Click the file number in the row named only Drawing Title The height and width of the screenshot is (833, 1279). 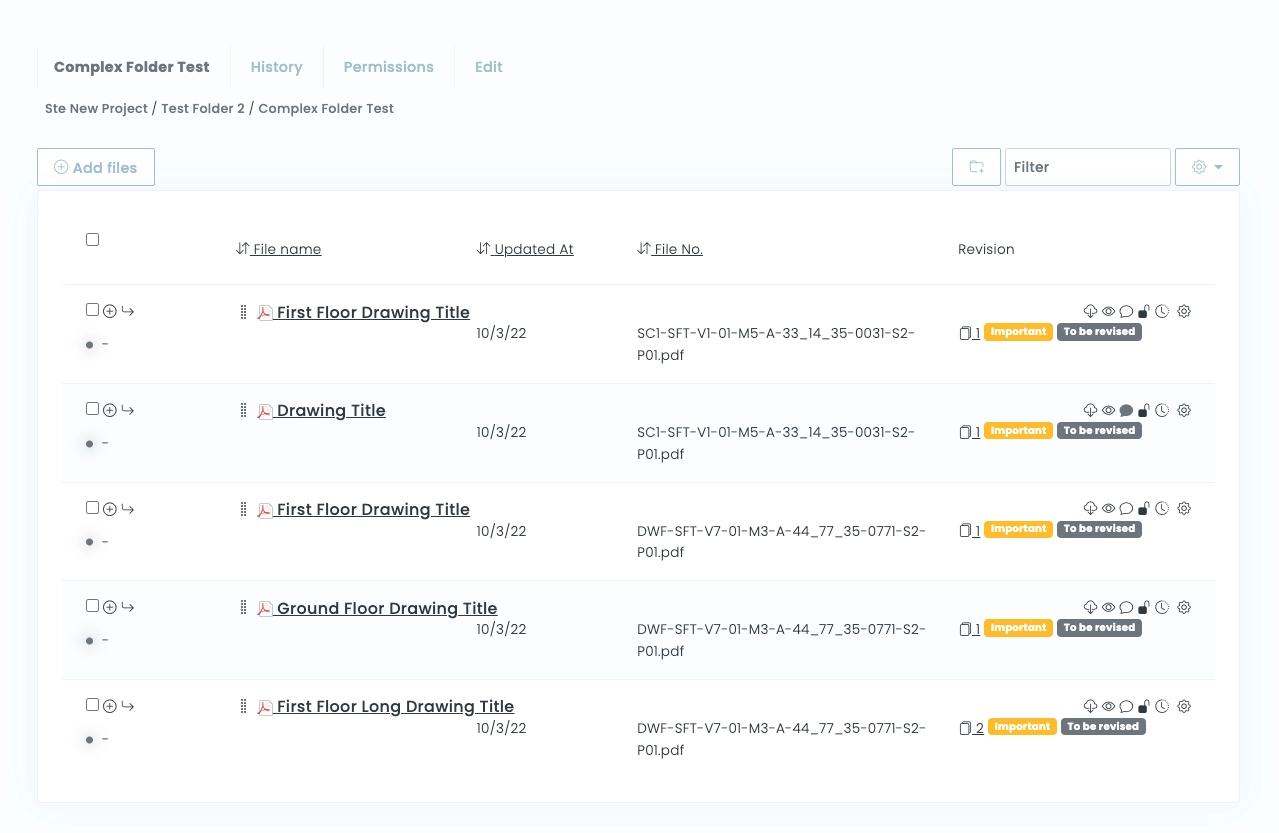[776, 443]
